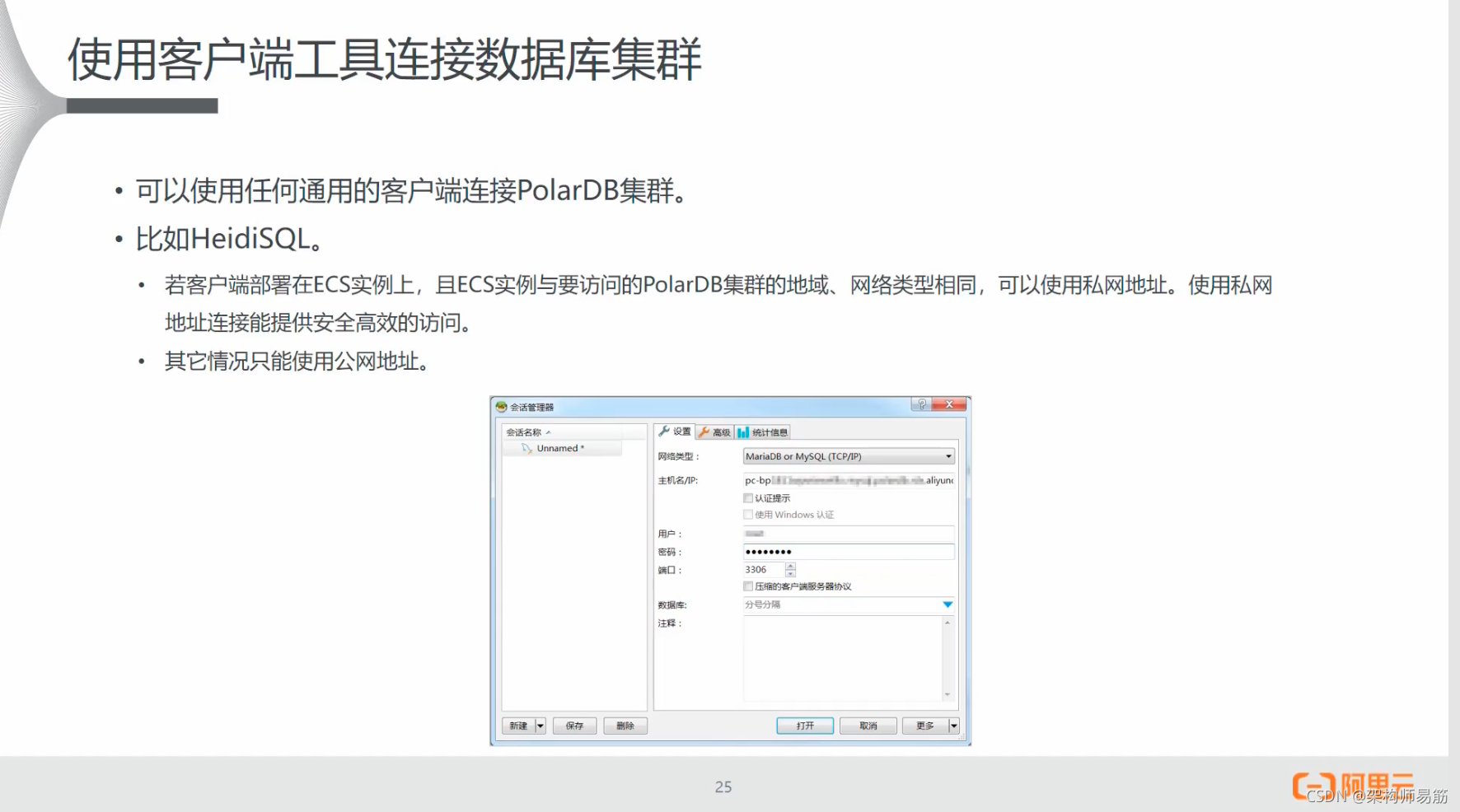This screenshot has height=812, width=1460.
Task: Close the 会话管理器 dialog
Action: pos(950,404)
